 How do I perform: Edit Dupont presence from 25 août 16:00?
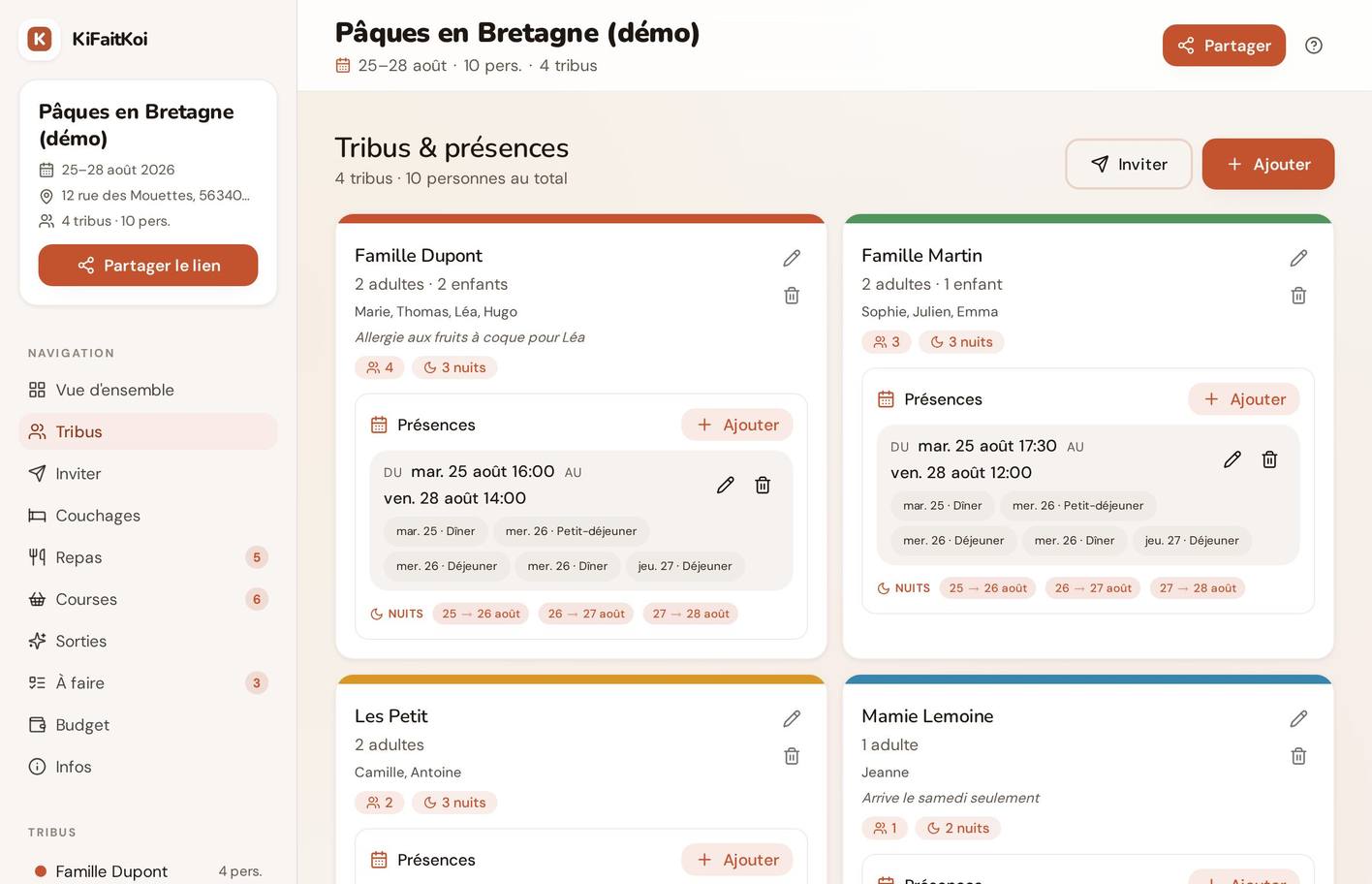pyautogui.click(x=725, y=485)
